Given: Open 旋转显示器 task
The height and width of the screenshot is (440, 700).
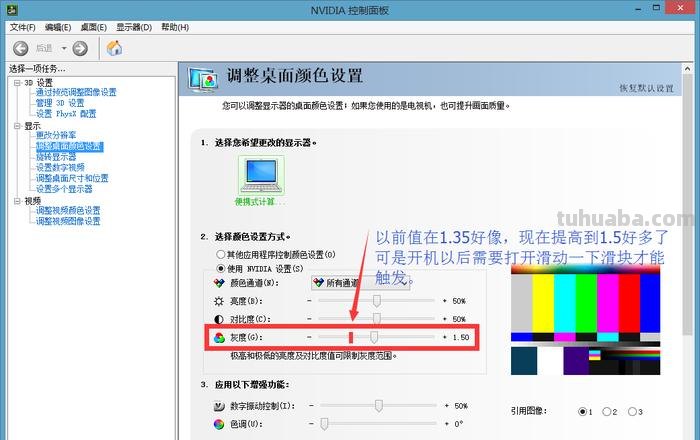Looking at the screenshot, I should [x=56, y=157].
